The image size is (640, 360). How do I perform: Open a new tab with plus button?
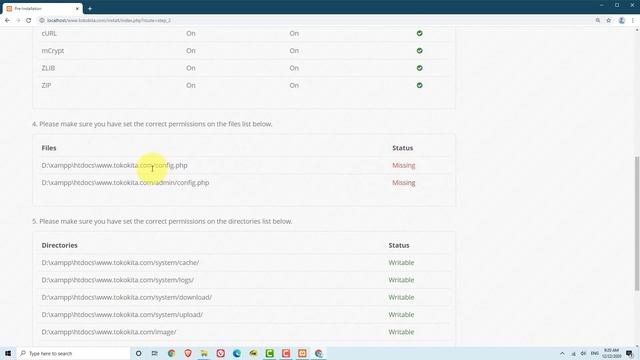click(x=90, y=9)
